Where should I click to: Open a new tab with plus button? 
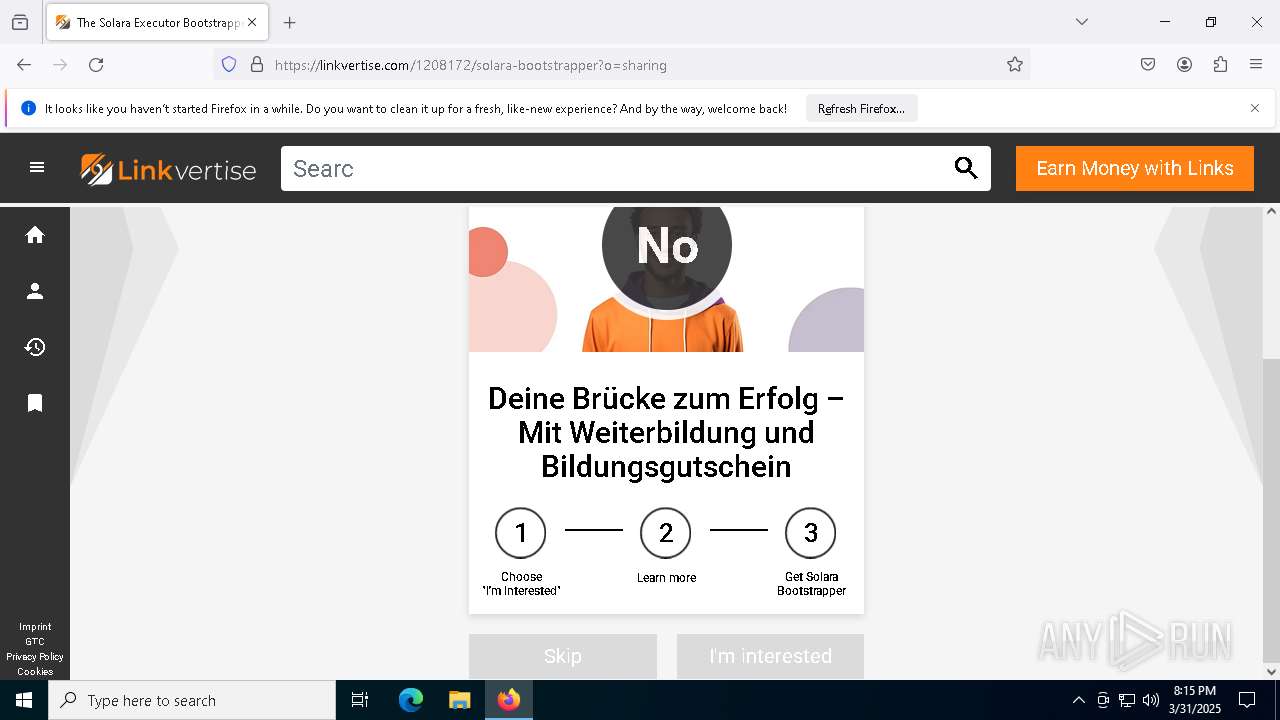pyautogui.click(x=290, y=22)
